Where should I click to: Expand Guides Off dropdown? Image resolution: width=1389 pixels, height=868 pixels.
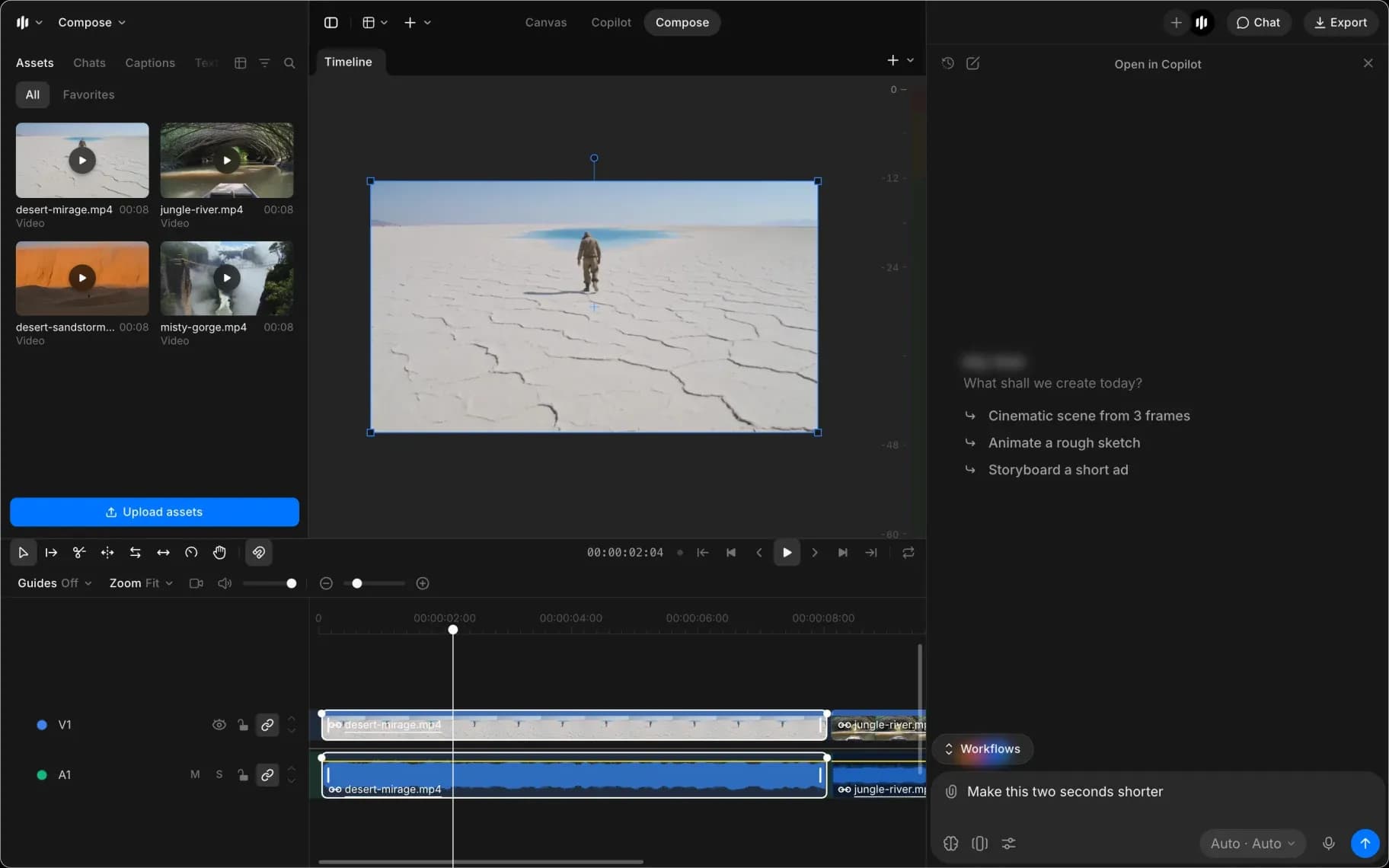pyautogui.click(x=55, y=583)
